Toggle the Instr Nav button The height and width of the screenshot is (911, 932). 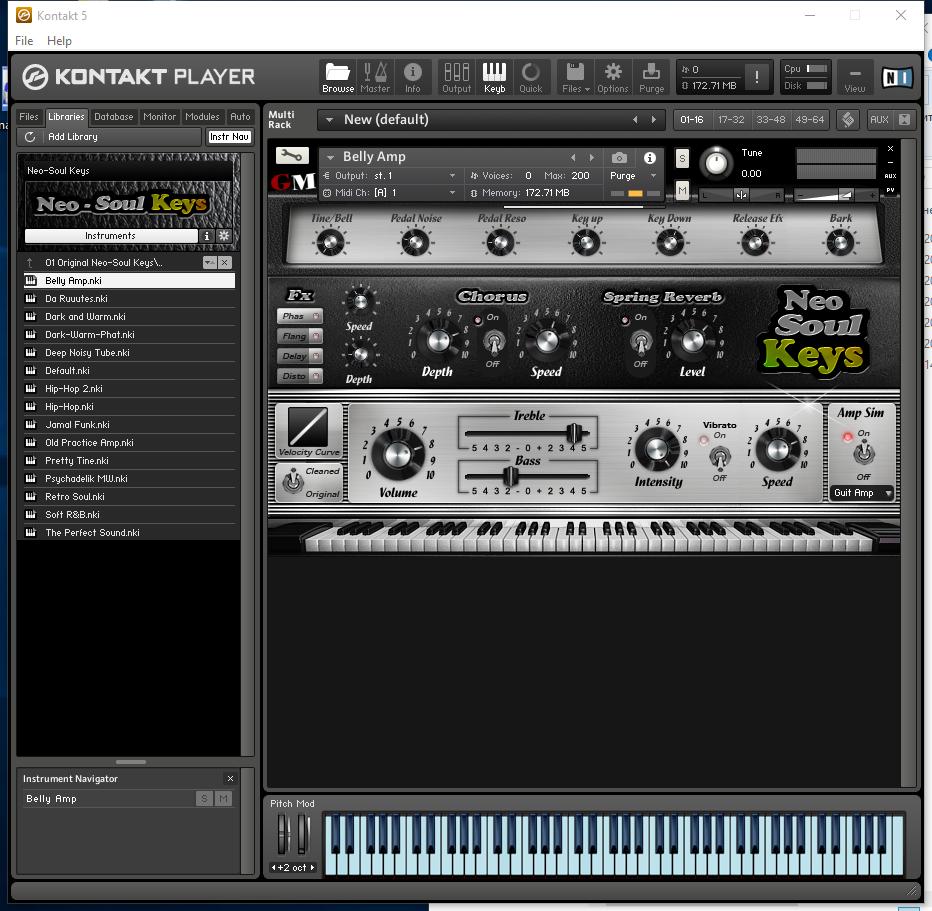[x=229, y=137]
